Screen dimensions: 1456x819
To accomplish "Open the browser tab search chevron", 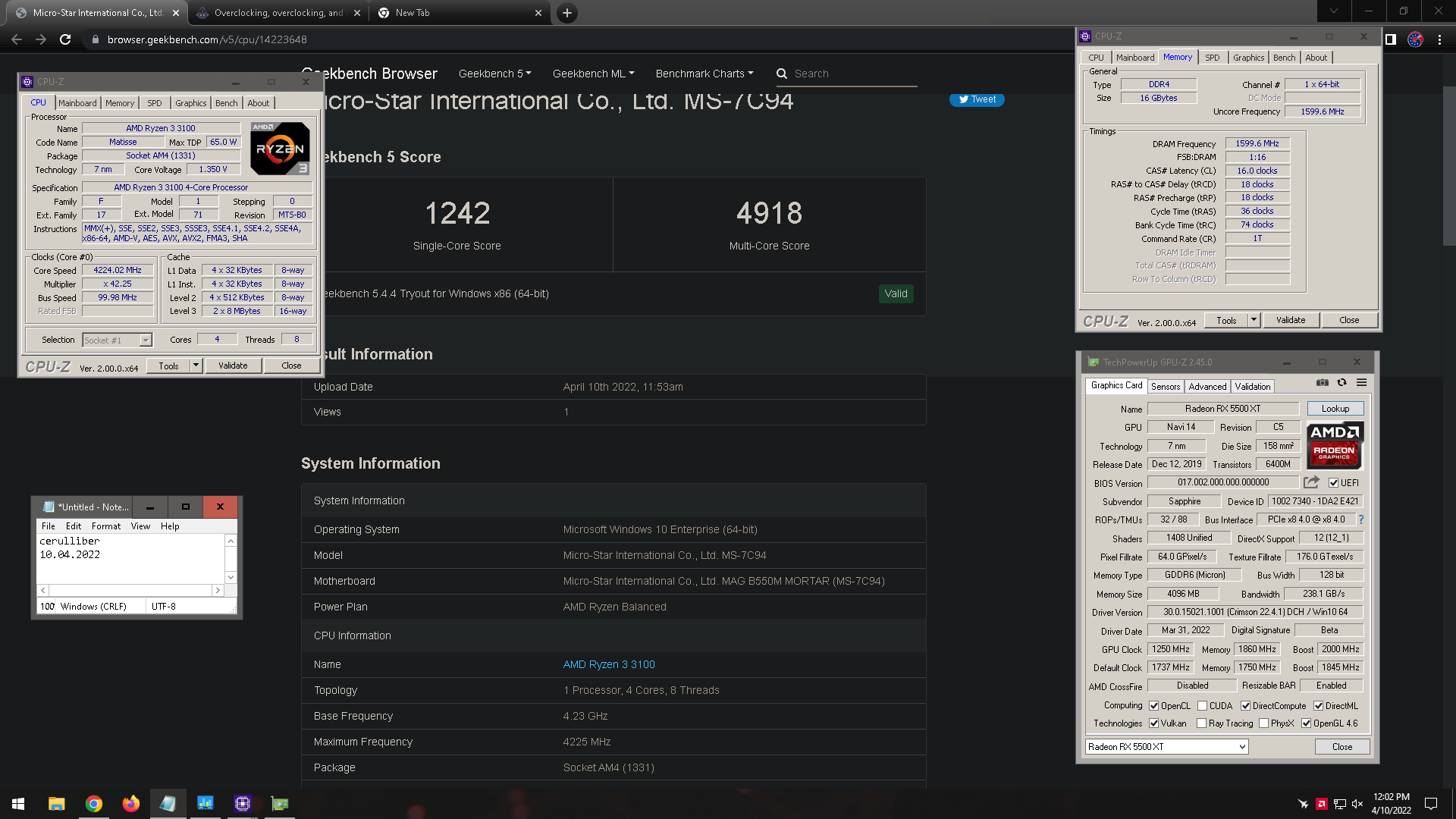I will tap(1333, 11).
